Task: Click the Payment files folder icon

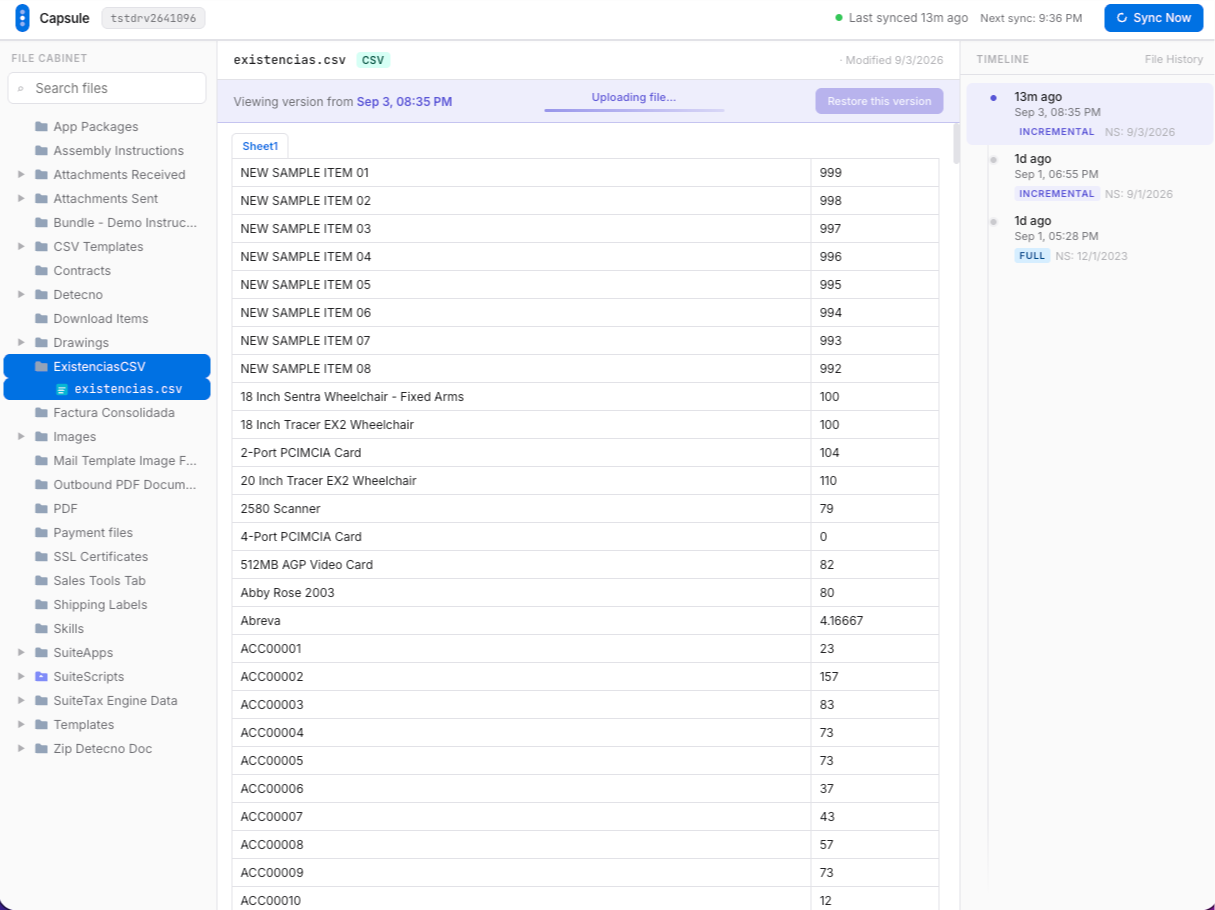Action: point(41,533)
